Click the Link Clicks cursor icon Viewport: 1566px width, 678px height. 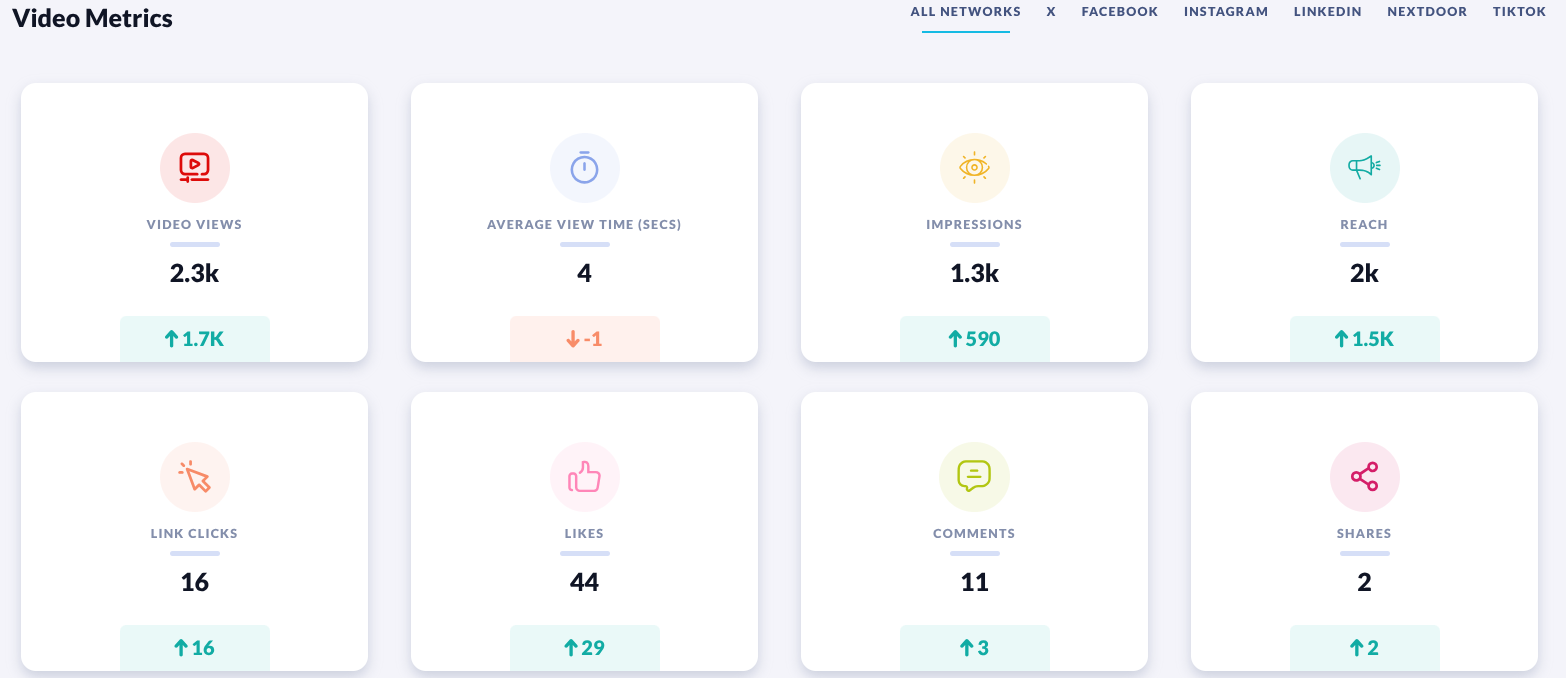pos(195,477)
